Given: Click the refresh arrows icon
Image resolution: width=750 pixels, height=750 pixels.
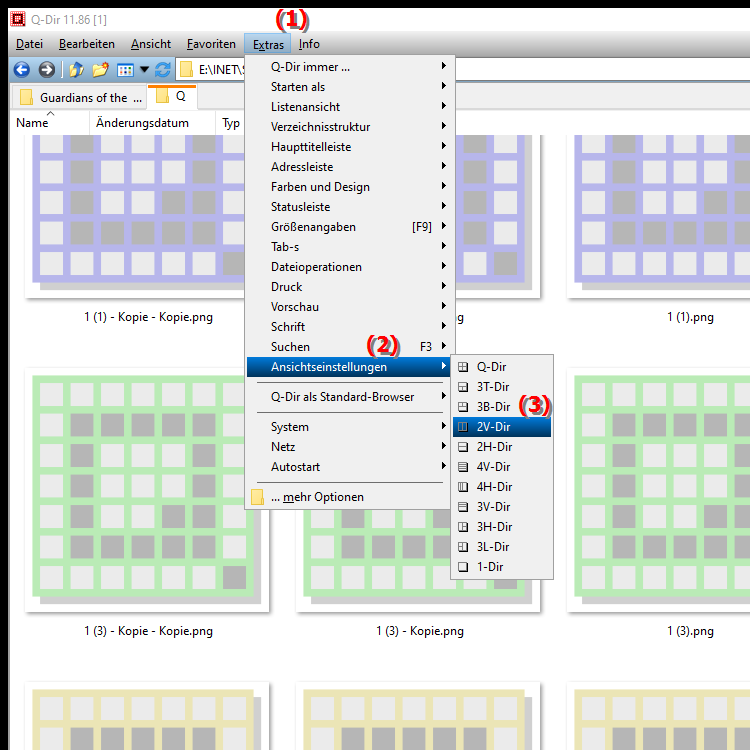Looking at the screenshot, I should point(163,70).
